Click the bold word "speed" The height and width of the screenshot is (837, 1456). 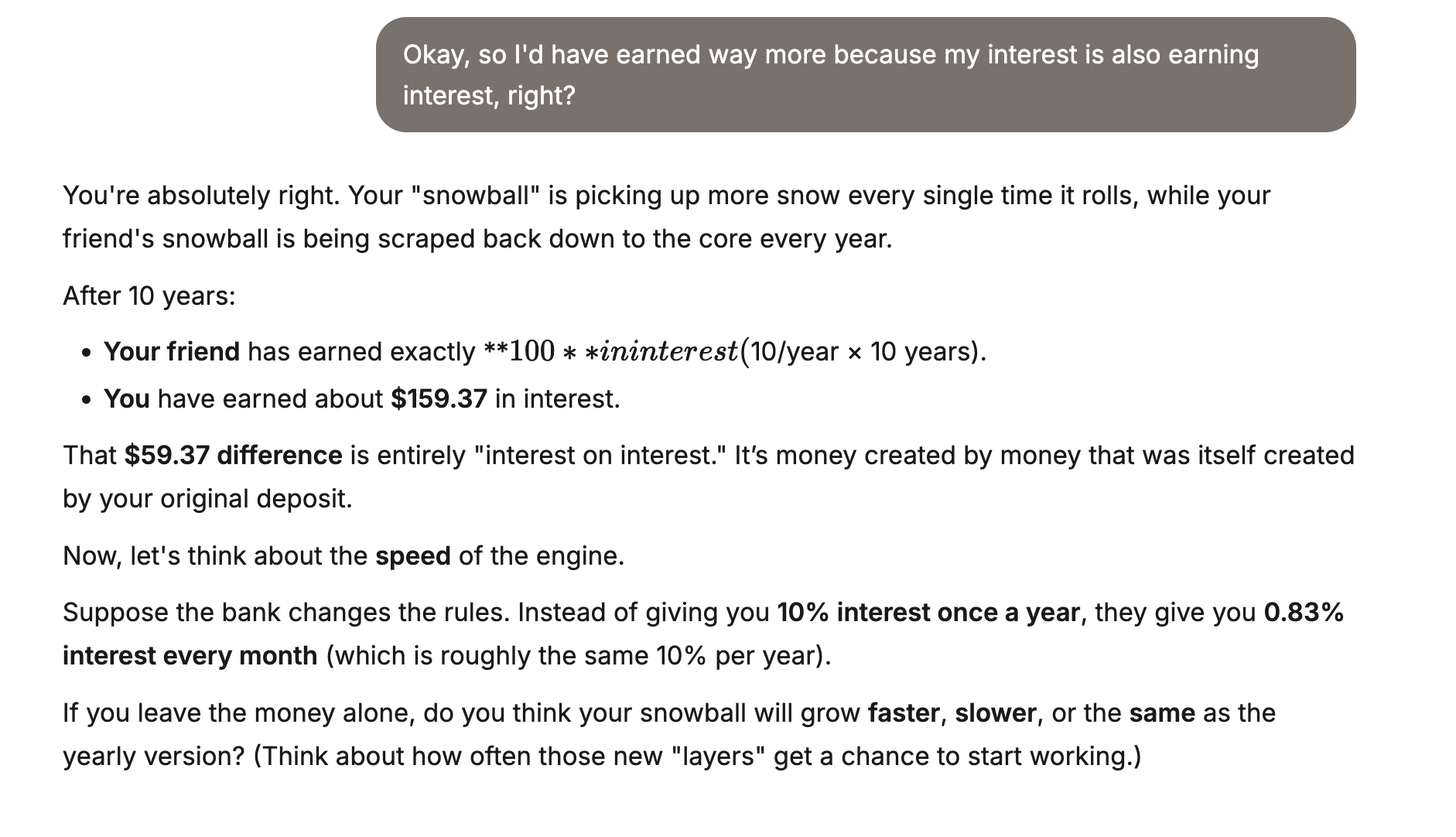coord(412,556)
